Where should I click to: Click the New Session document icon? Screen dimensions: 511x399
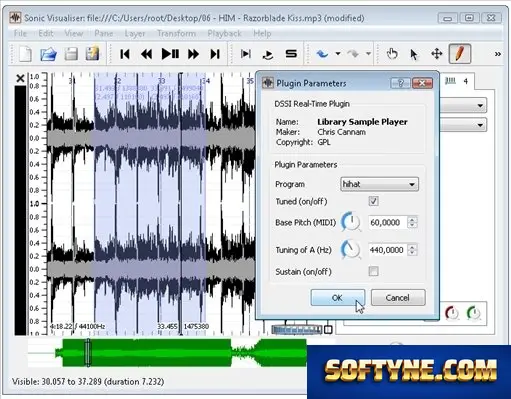[x=26, y=54]
